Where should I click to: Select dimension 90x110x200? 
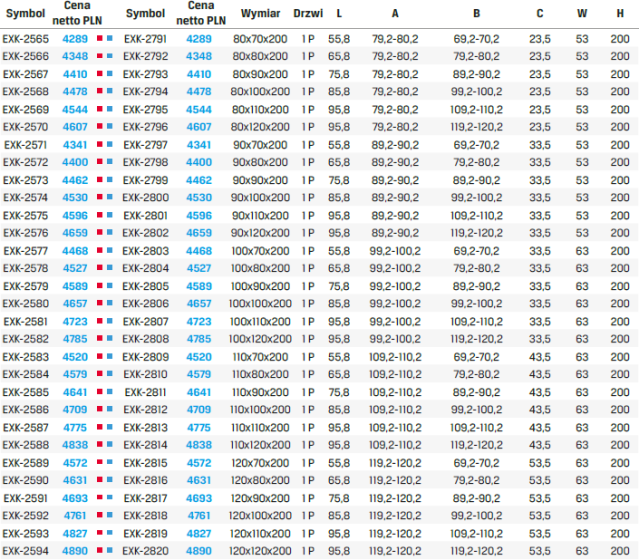(260, 216)
